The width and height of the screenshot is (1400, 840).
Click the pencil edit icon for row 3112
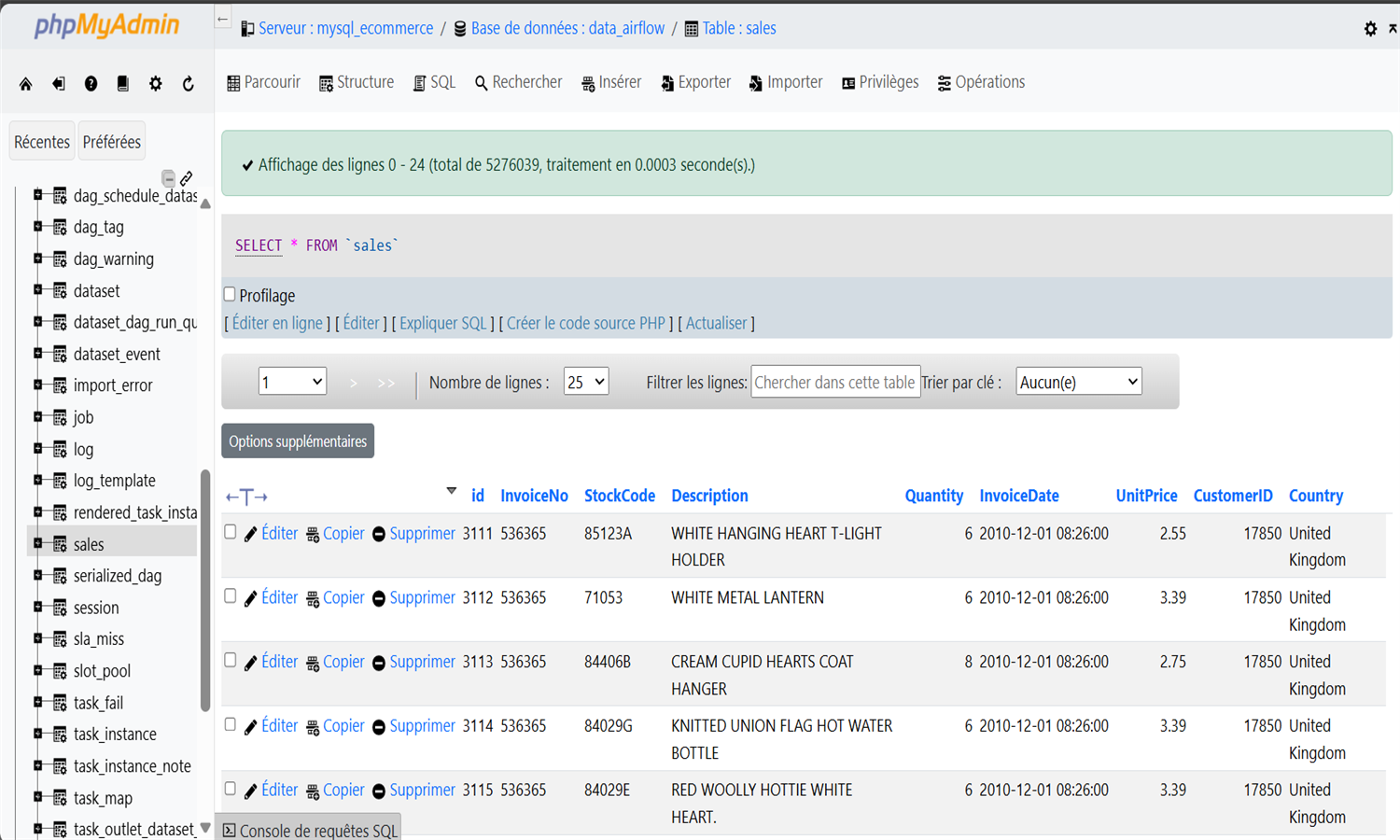250,599
